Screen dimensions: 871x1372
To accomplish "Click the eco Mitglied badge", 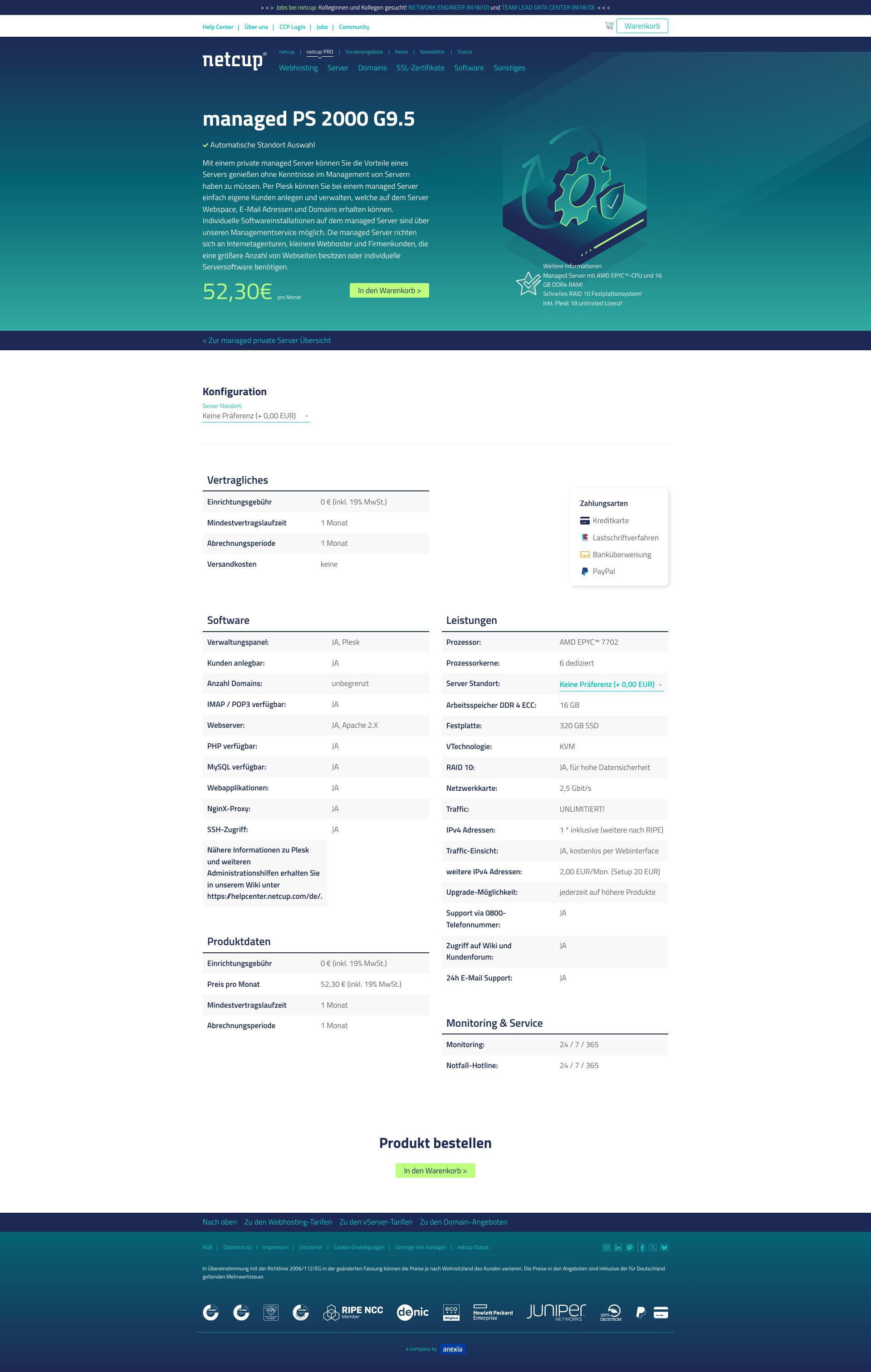I will point(451,1313).
